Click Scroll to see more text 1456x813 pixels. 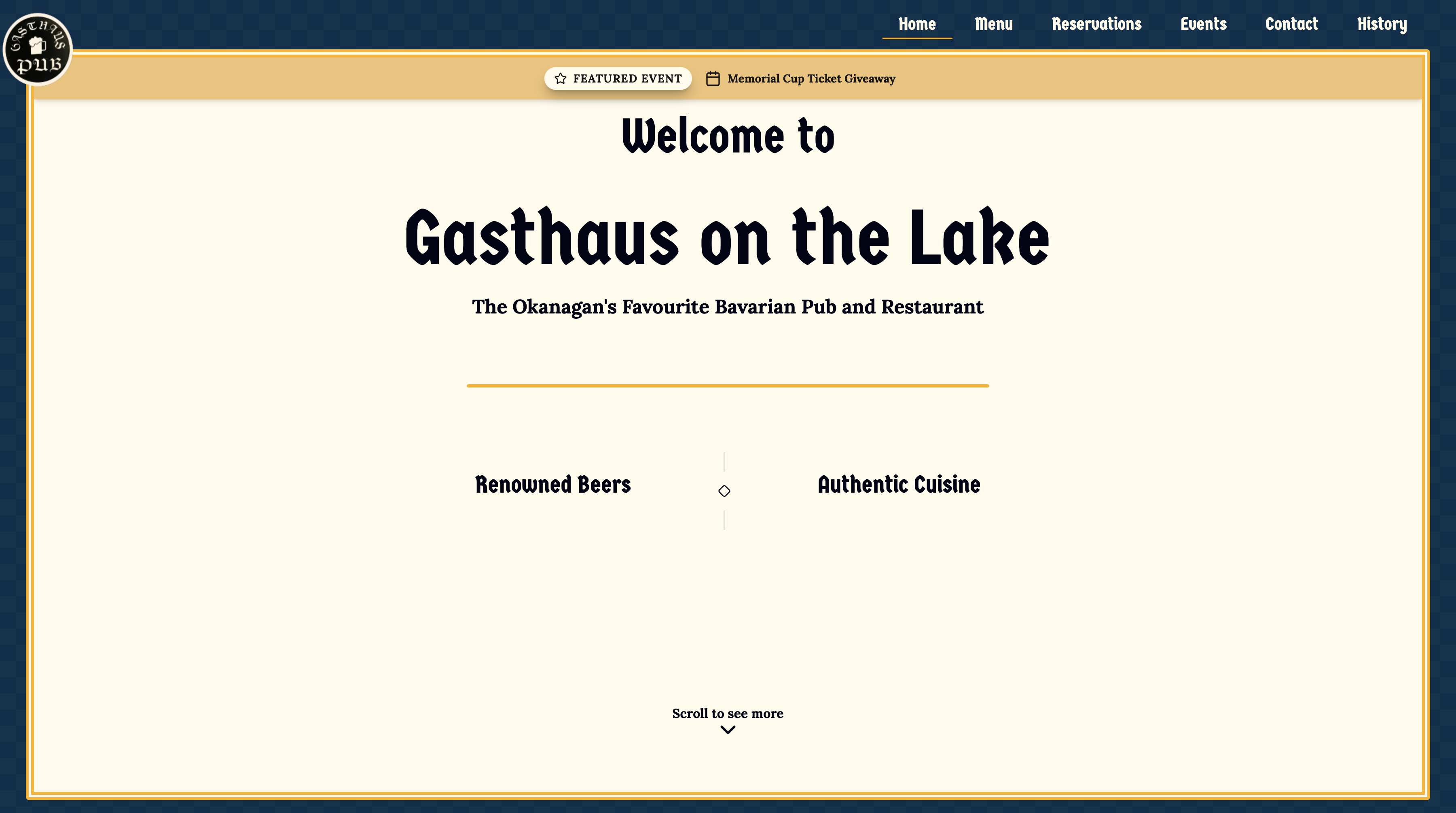(x=727, y=713)
